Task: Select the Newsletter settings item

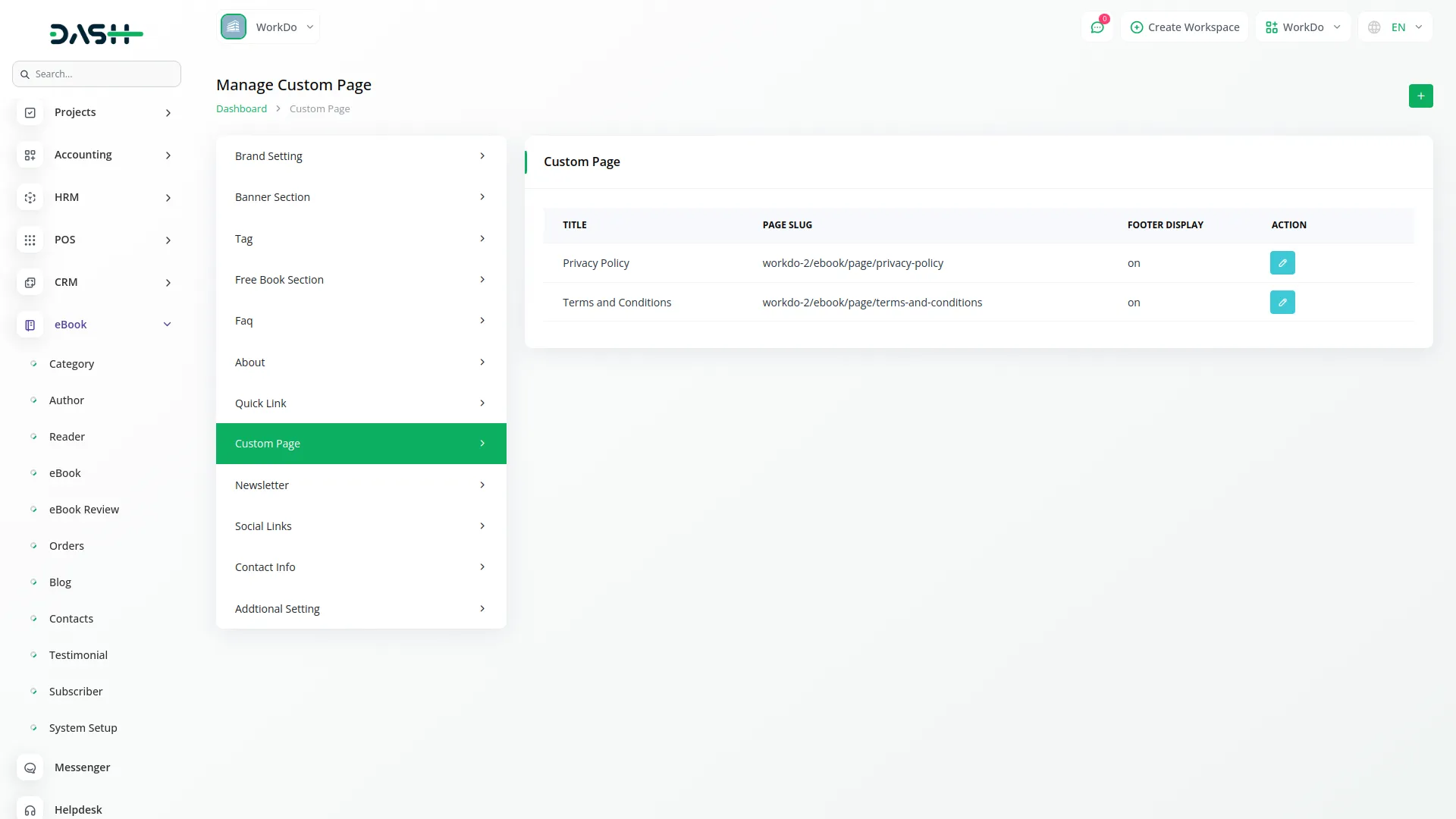Action: 361,485
